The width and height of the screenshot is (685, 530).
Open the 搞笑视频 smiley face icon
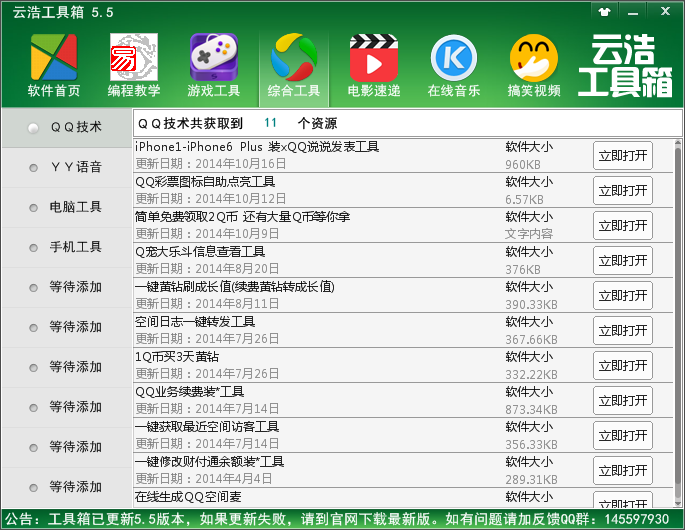pos(534,66)
